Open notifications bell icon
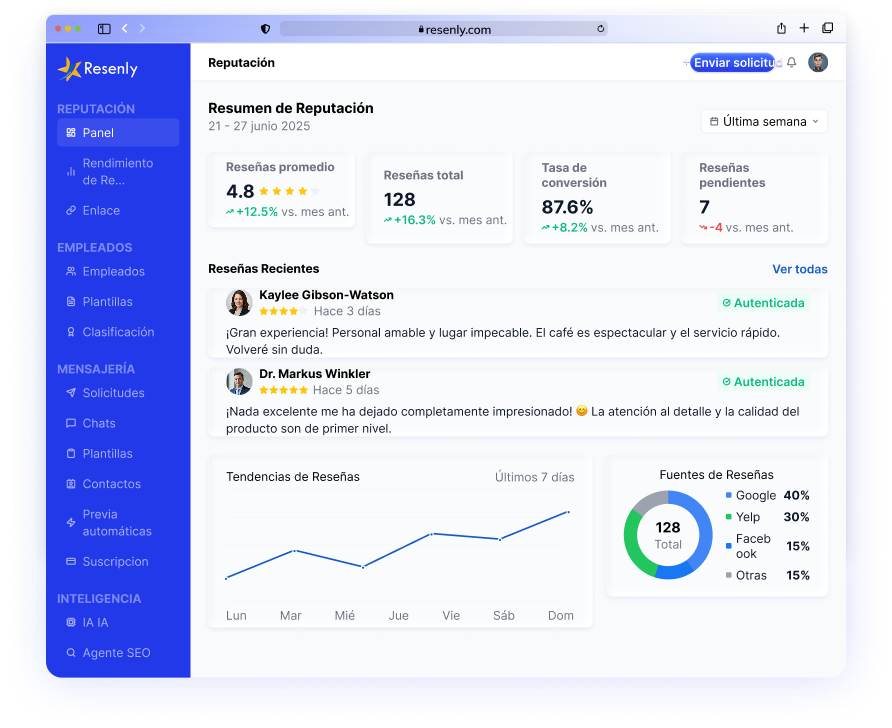Viewport: 892px width, 728px height. 791,63
